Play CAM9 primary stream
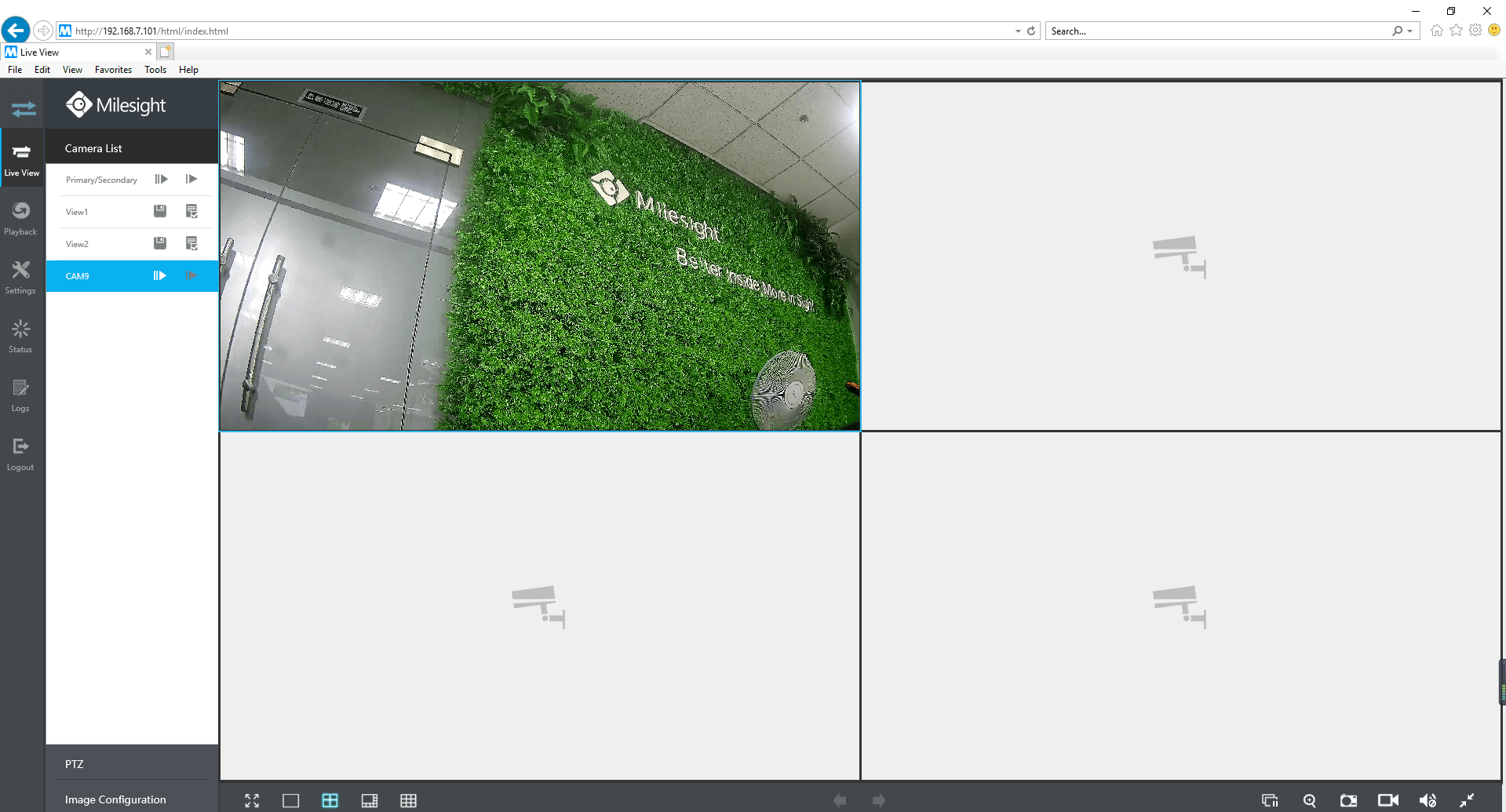This screenshot has width=1506, height=812. click(x=160, y=275)
